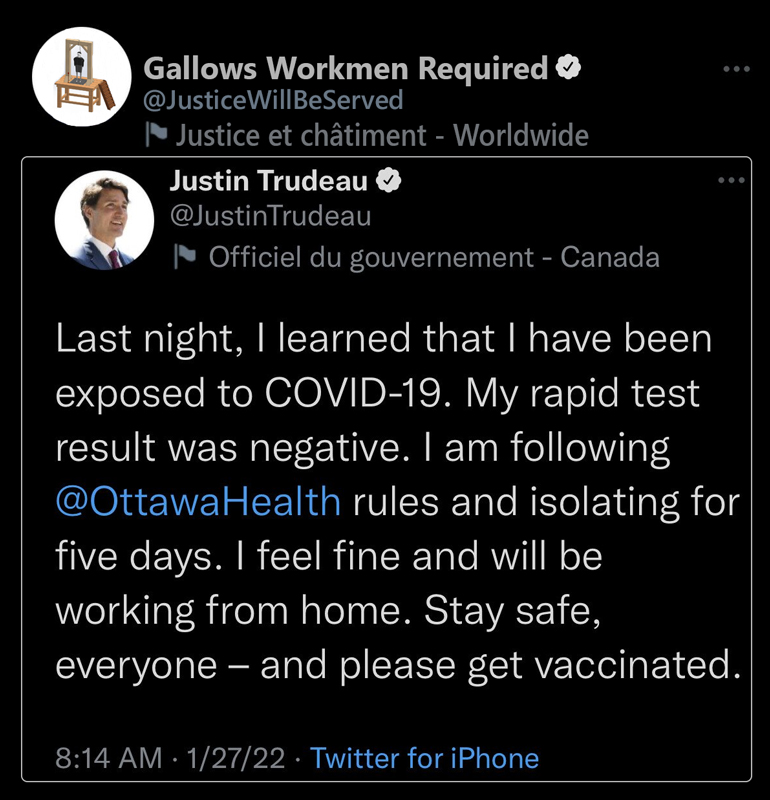
Task: Click the verified badge beside Justin Trudeau
Action: pos(388,181)
